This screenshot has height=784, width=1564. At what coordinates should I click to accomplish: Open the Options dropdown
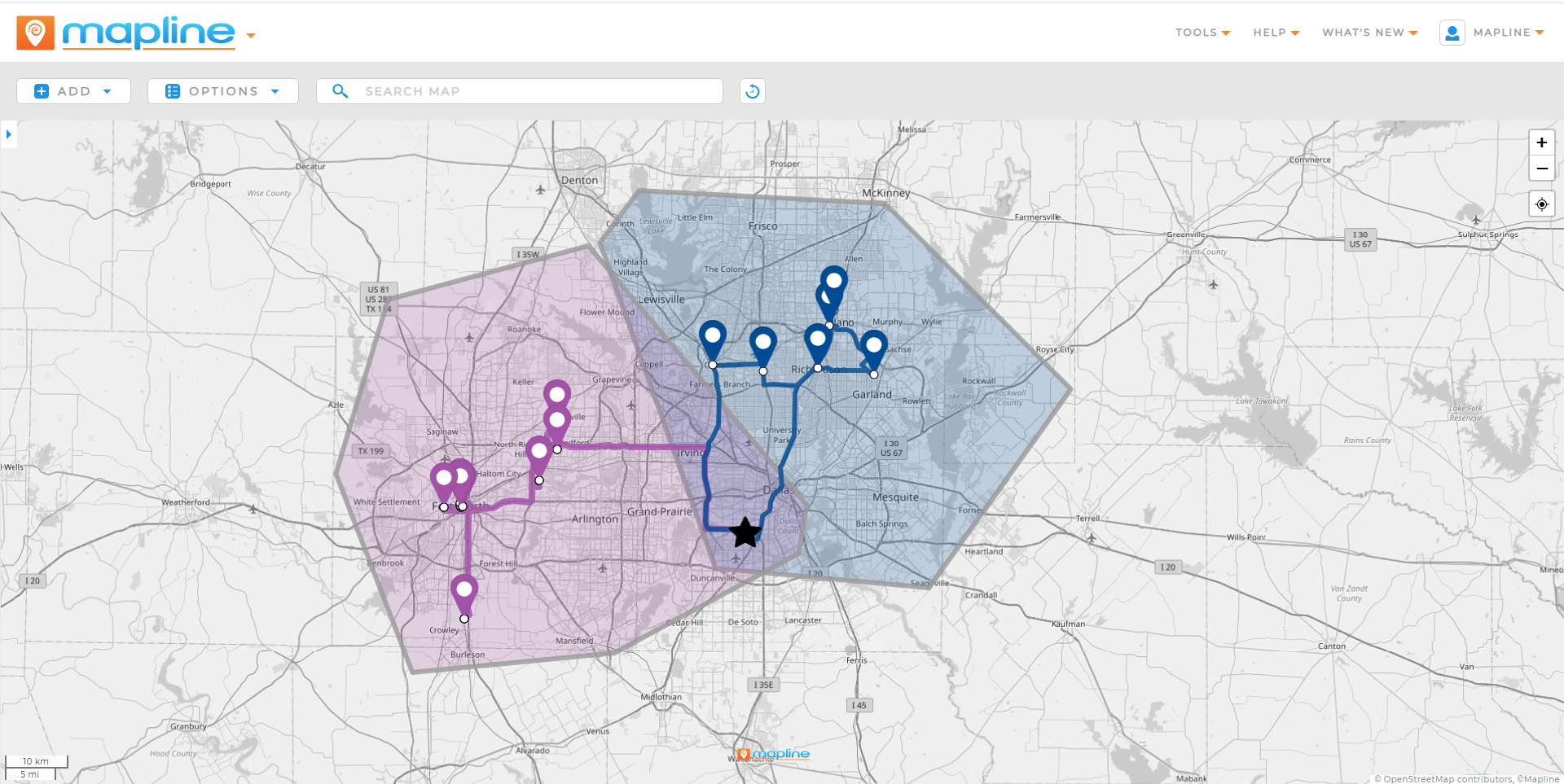pos(222,91)
